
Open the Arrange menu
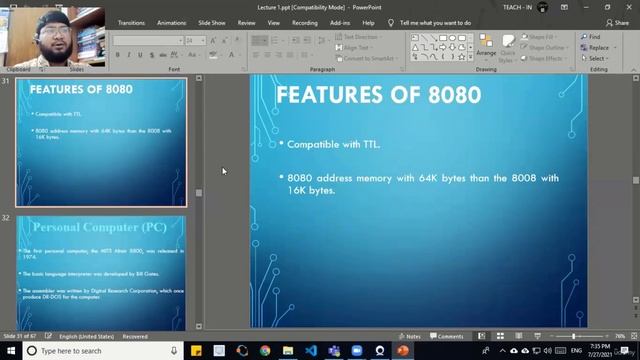pos(486,47)
